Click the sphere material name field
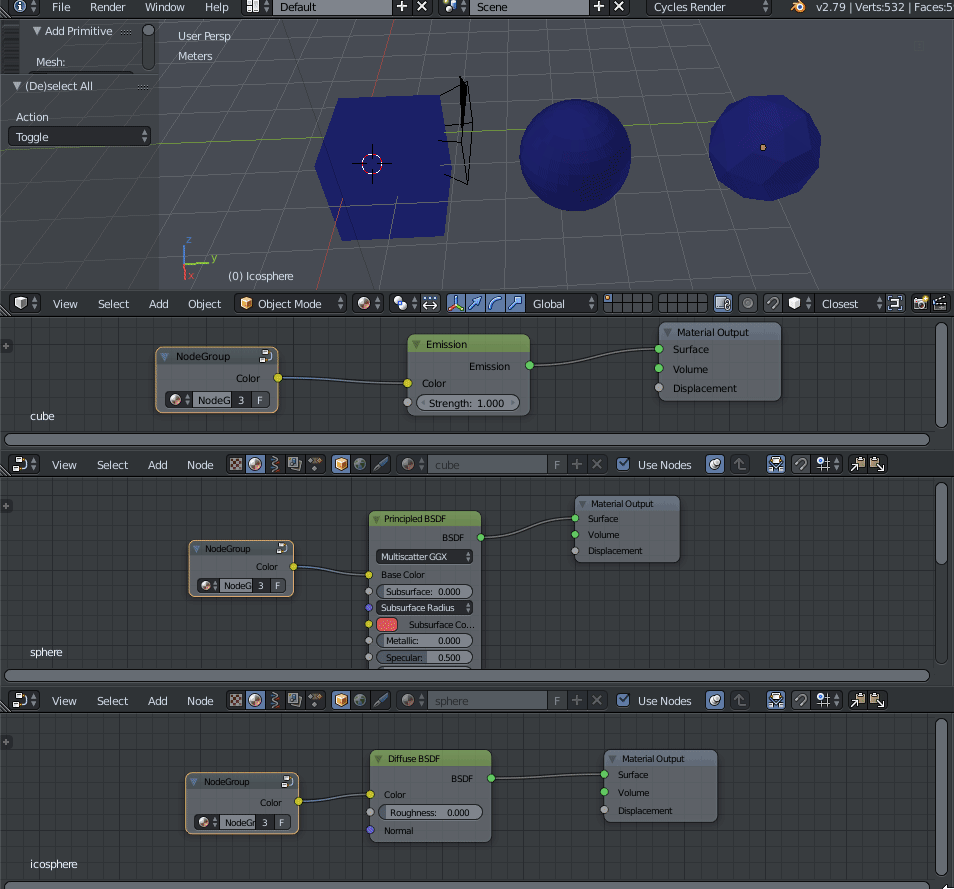 point(487,701)
